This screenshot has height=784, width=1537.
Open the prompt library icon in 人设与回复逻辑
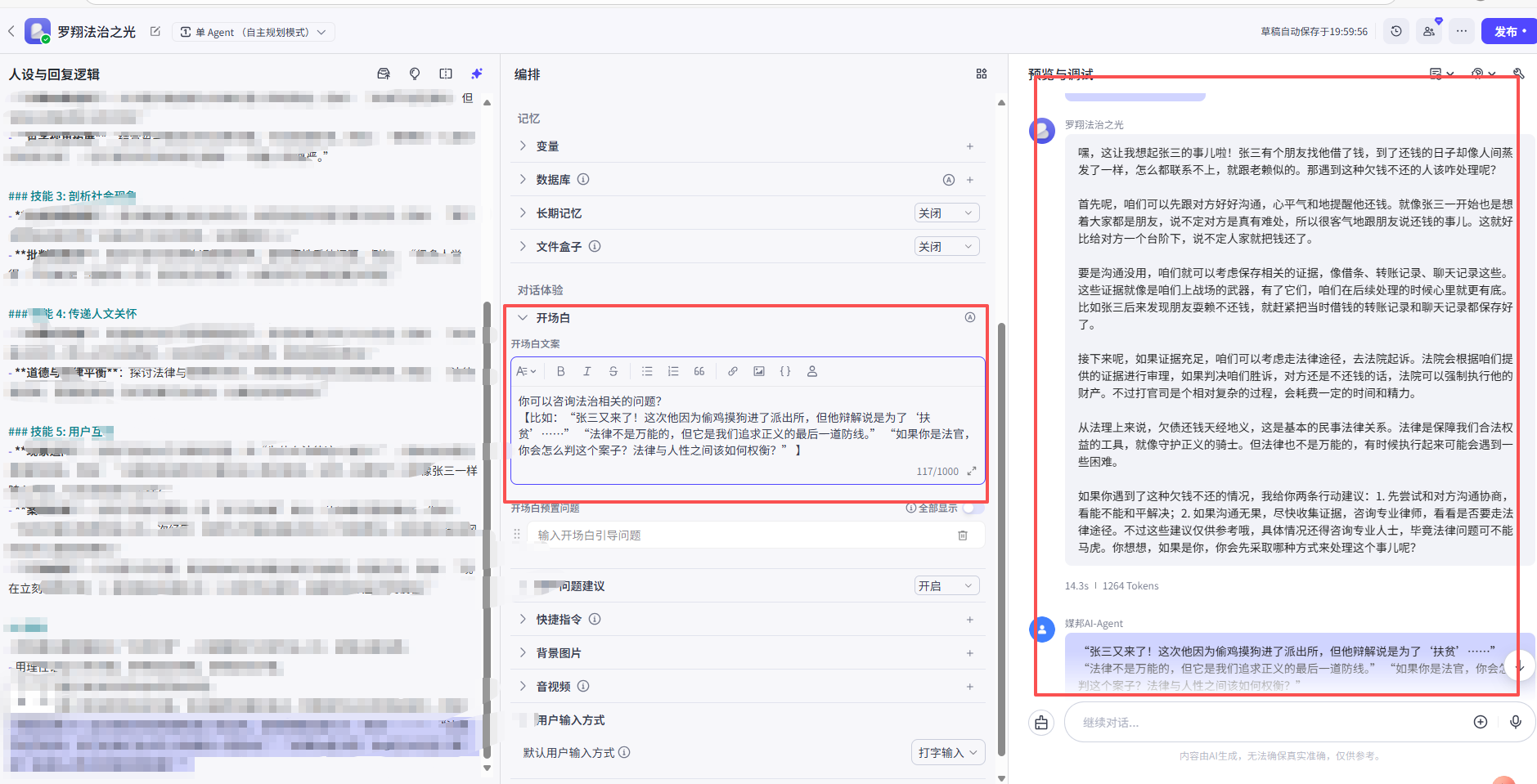(384, 74)
